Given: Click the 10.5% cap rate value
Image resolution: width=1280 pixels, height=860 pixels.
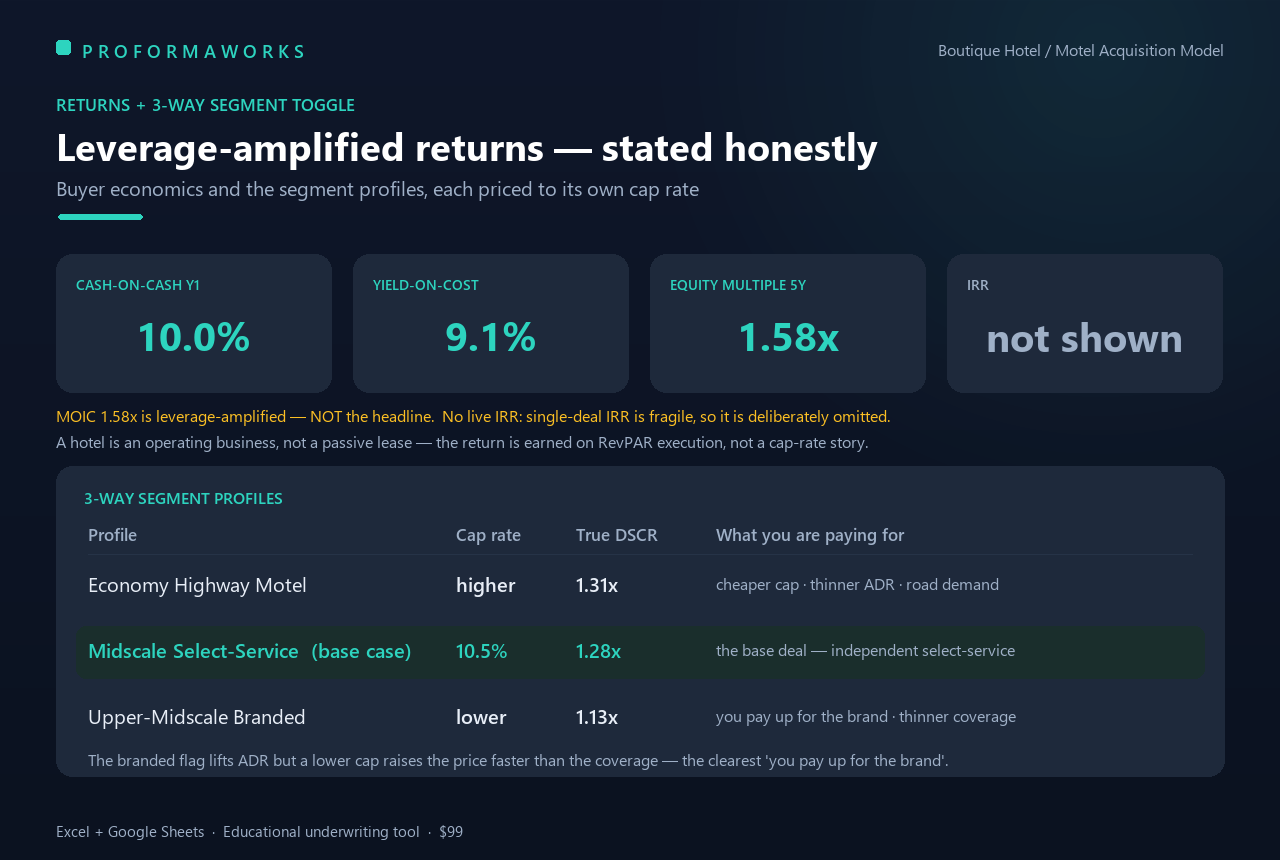Looking at the screenshot, I should [x=481, y=651].
